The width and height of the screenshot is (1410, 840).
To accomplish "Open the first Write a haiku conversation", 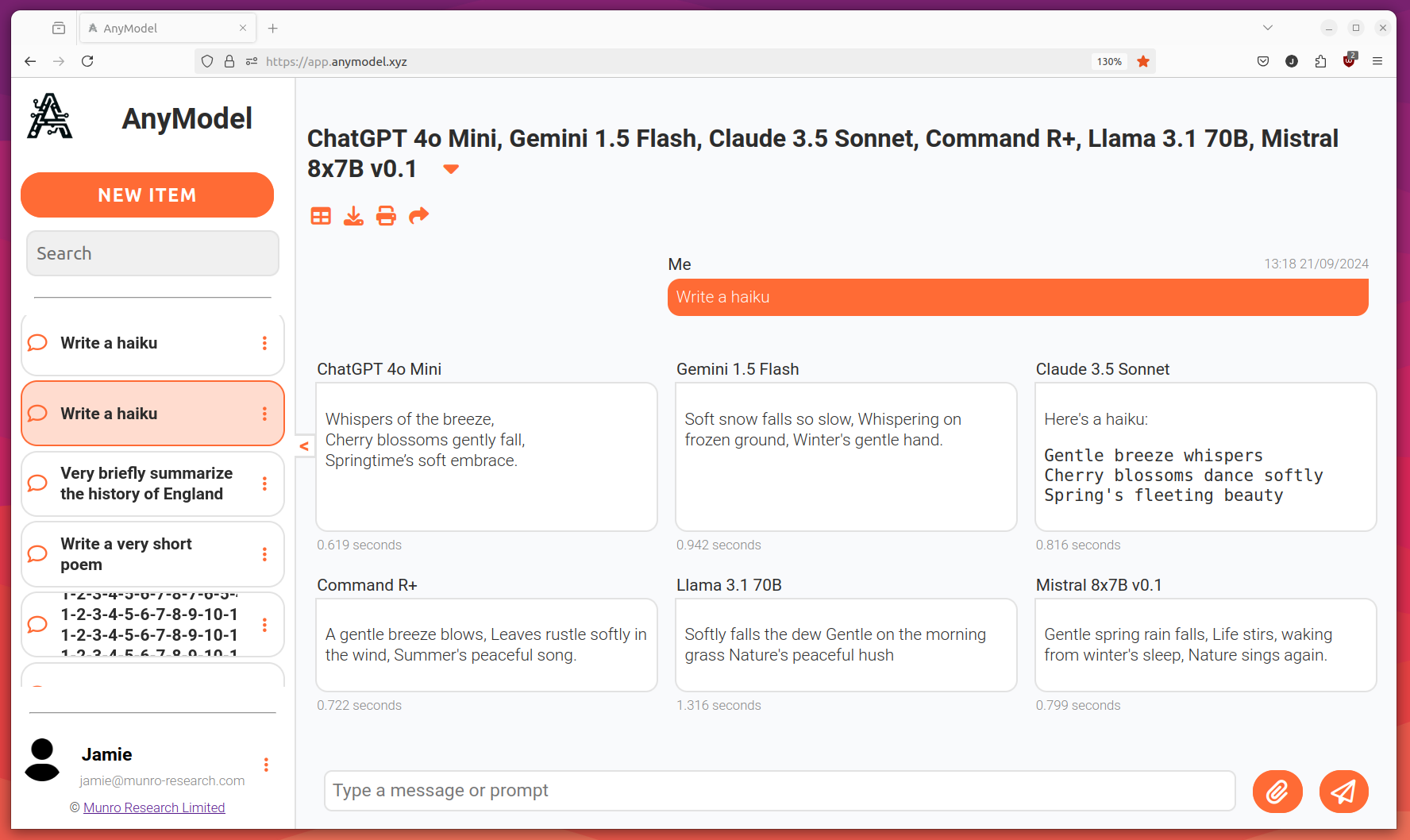I will click(x=152, y=343).
